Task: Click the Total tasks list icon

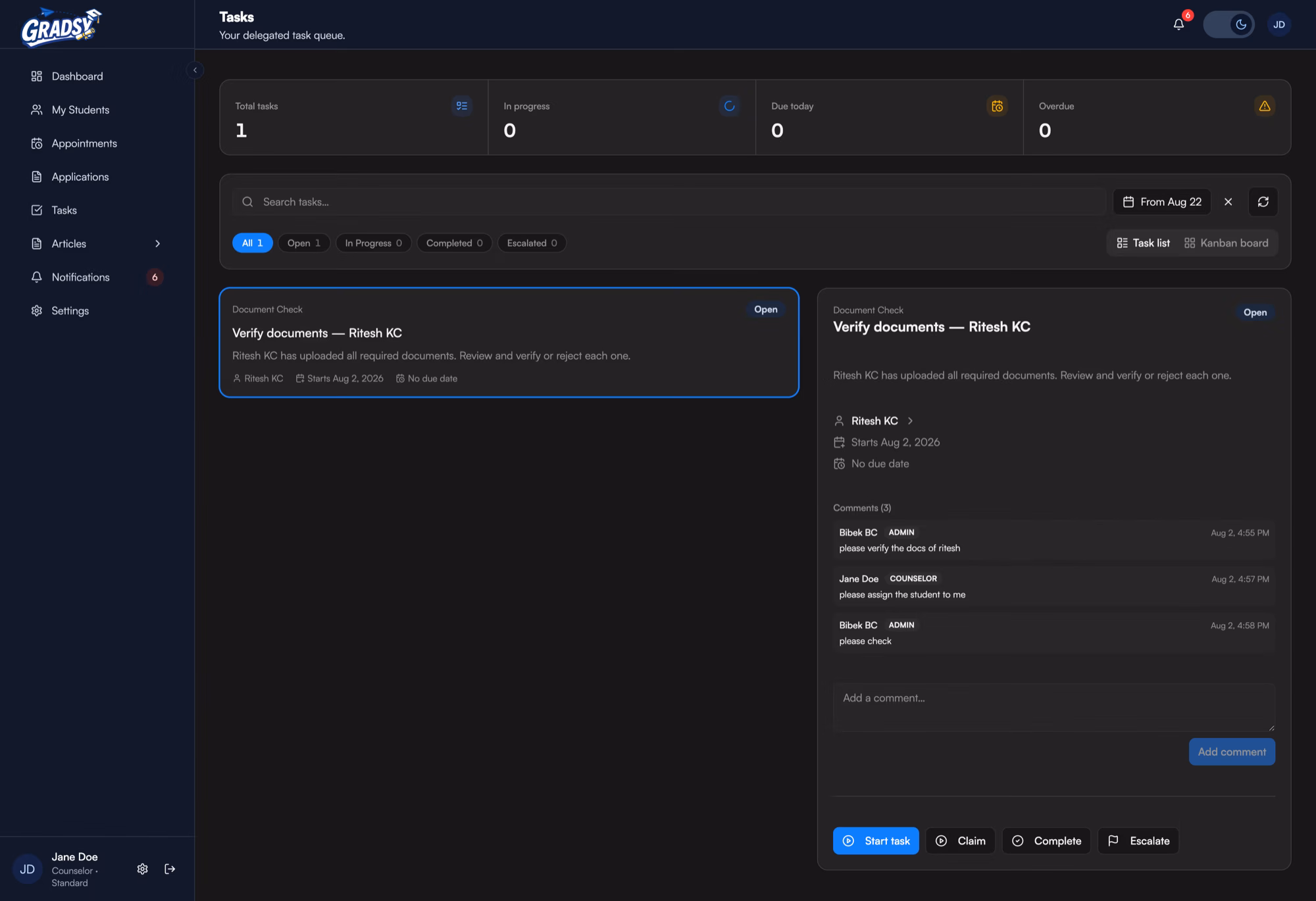Action: coord(462,106)
